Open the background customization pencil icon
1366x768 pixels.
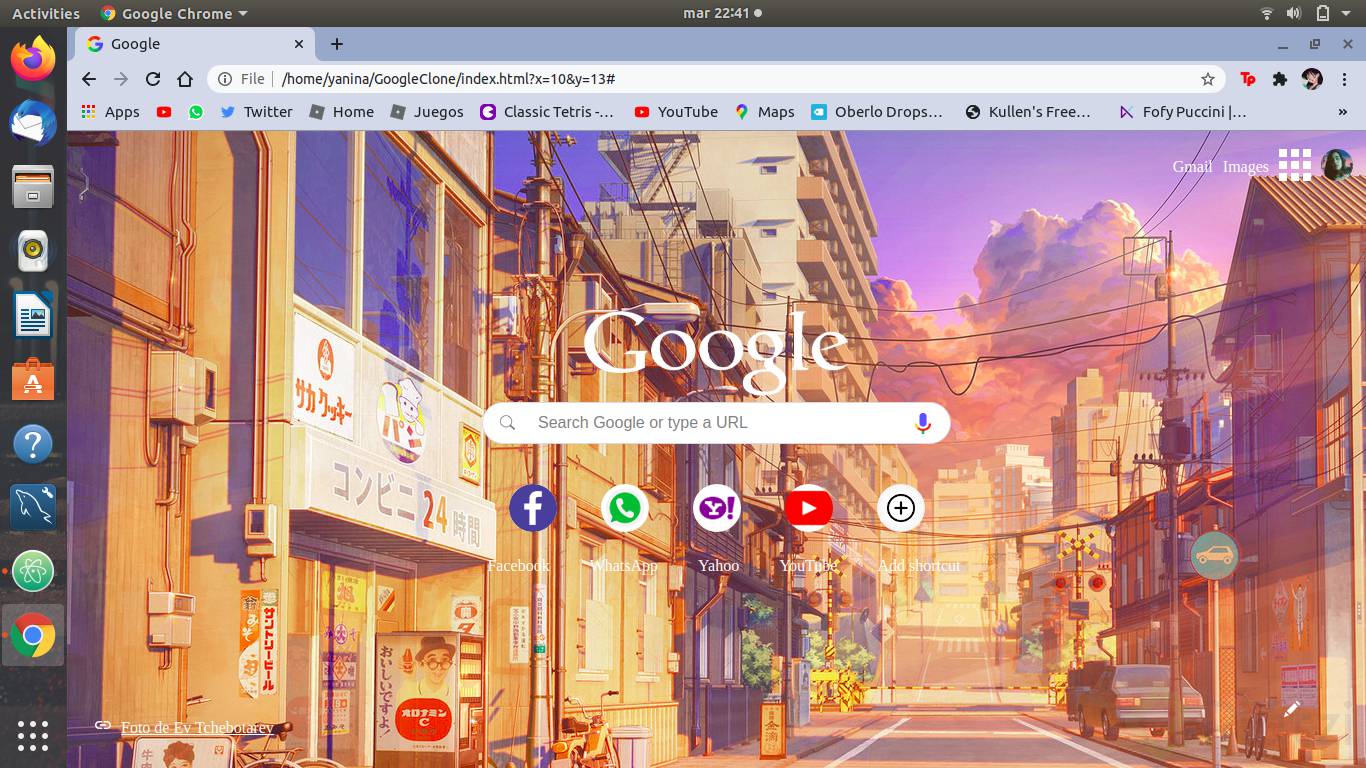[1289, 710]
